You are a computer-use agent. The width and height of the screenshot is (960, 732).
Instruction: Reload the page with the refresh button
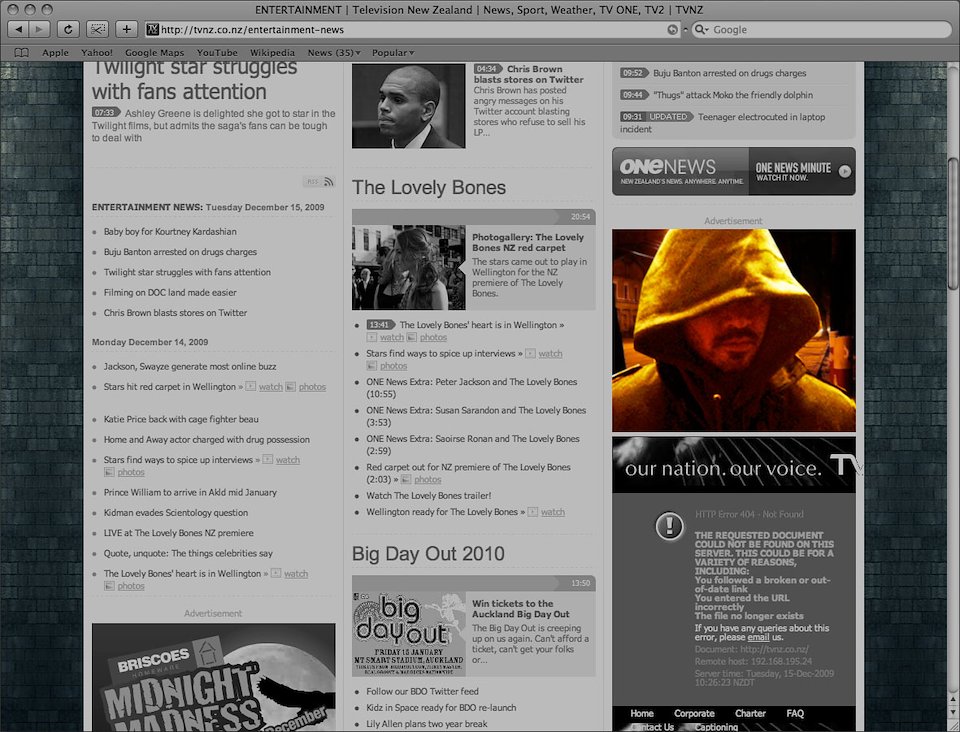(x=69, y=29)
